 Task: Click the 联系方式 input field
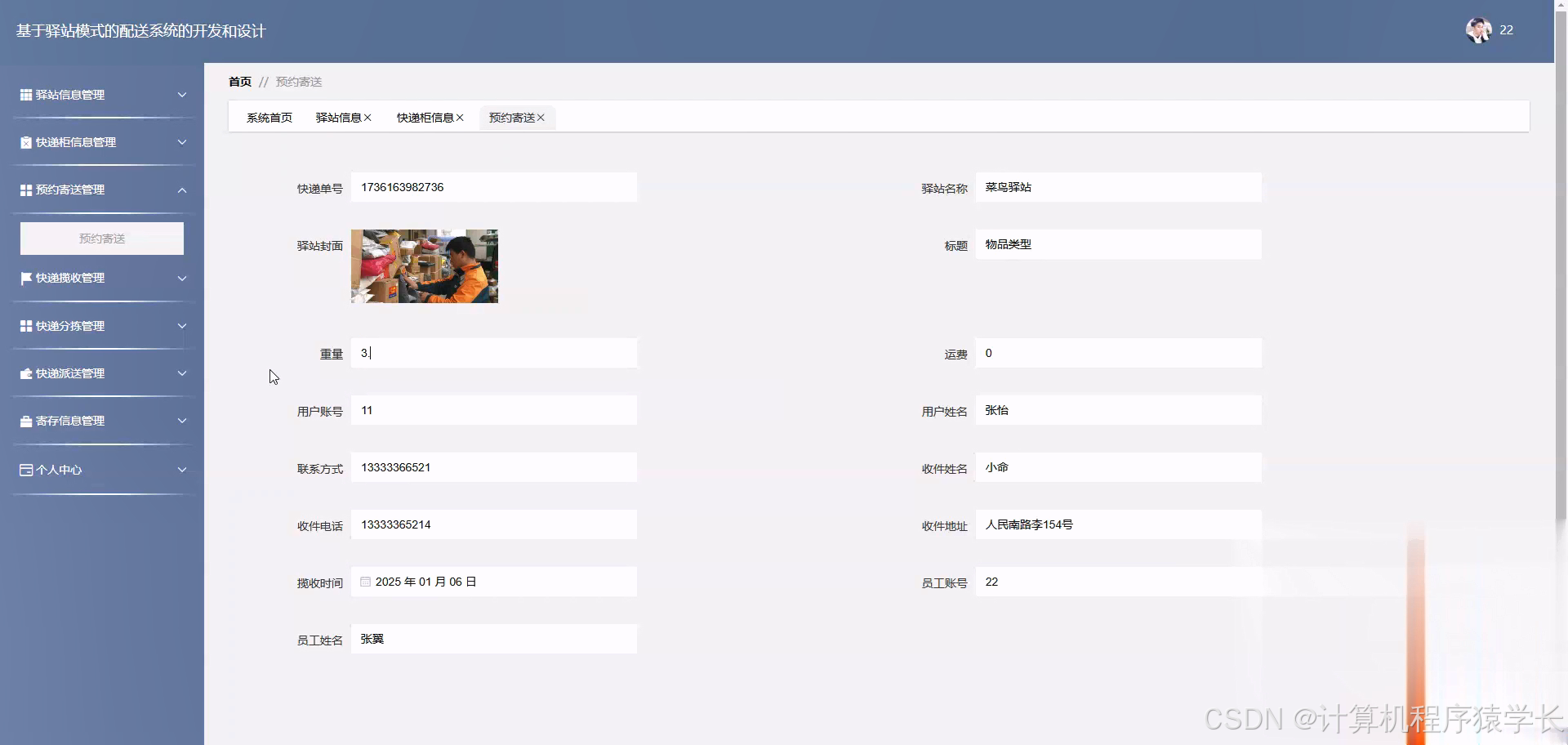(494, 467)
